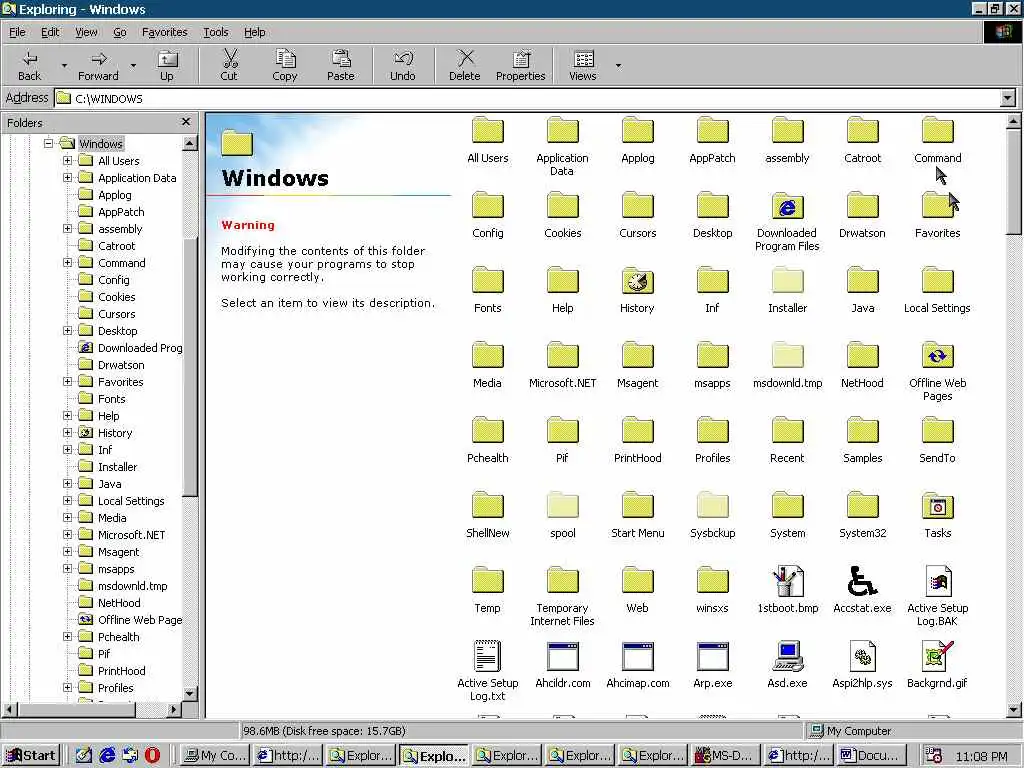Open the Address bar dropdown
The width and height of the screenshot is (1024, 768).
1008,99
